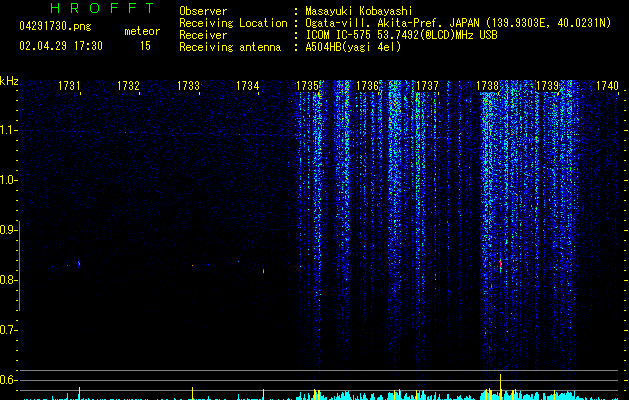This screenshot has width=629, height=400.
Task: Click the 1734 time marker
Action: [248, 85]
